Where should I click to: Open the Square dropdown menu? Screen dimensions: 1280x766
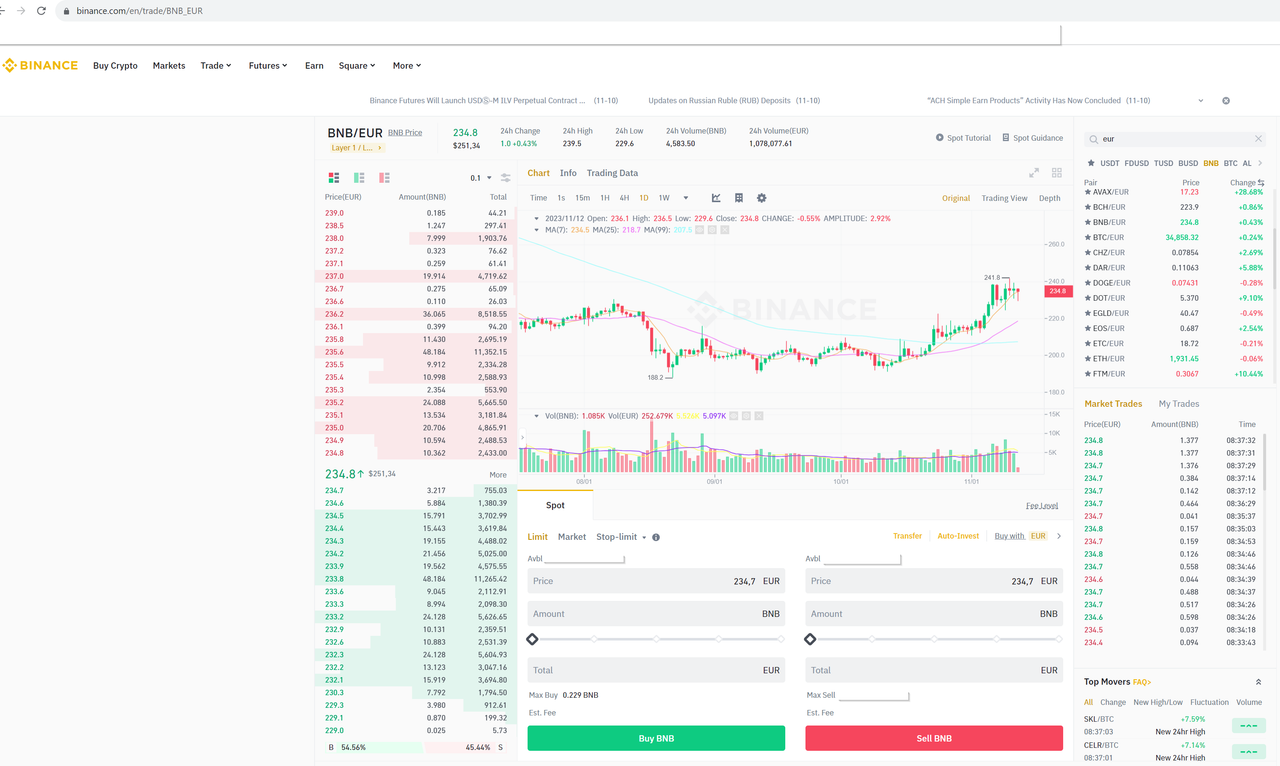click(x=357, y=66)
